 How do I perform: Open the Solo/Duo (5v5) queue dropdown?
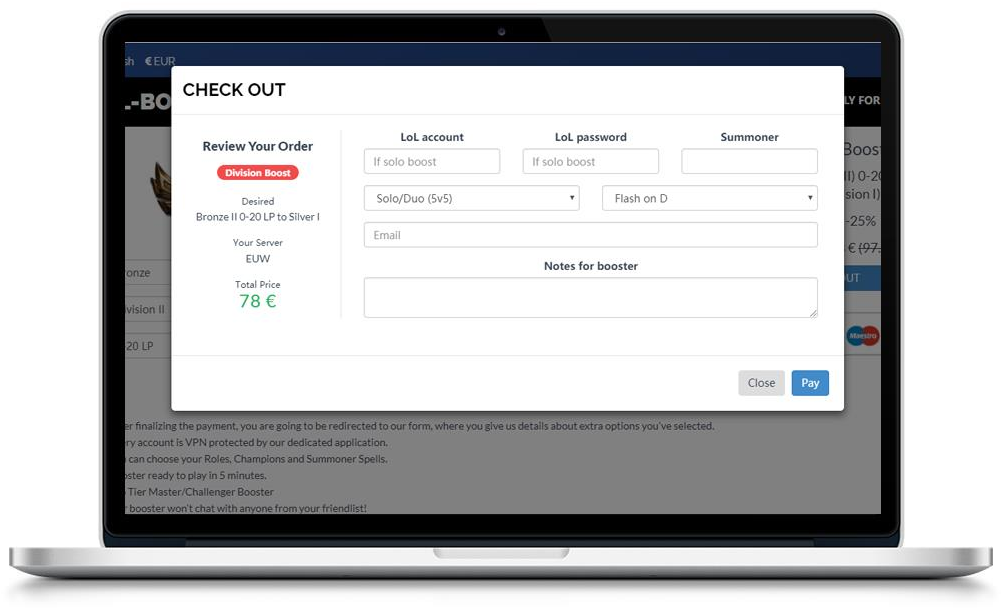tap(471, 198)
